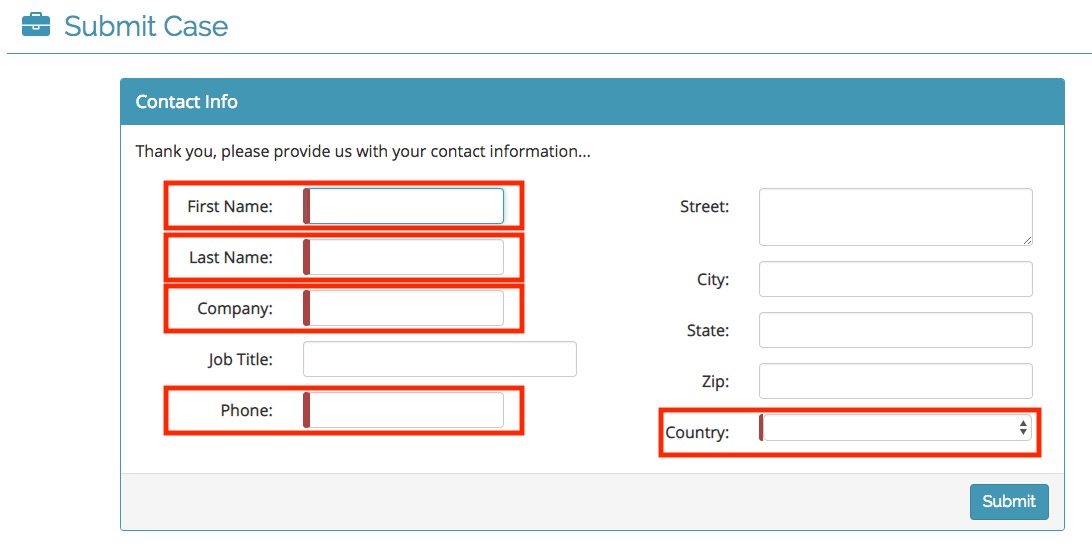Screen dimensions: 1092x557
Task: Click the resize grip on Street box
Action: click(1027, 240)
